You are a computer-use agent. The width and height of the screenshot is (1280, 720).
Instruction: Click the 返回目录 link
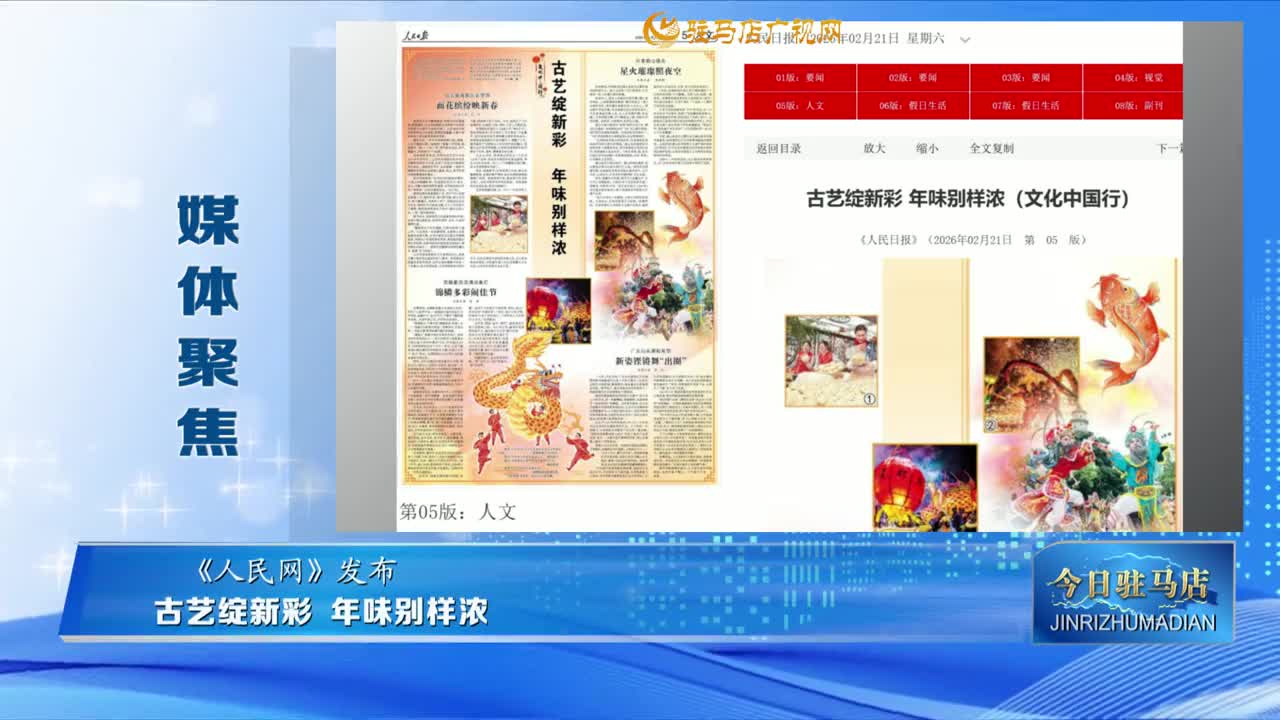point(779,149)
